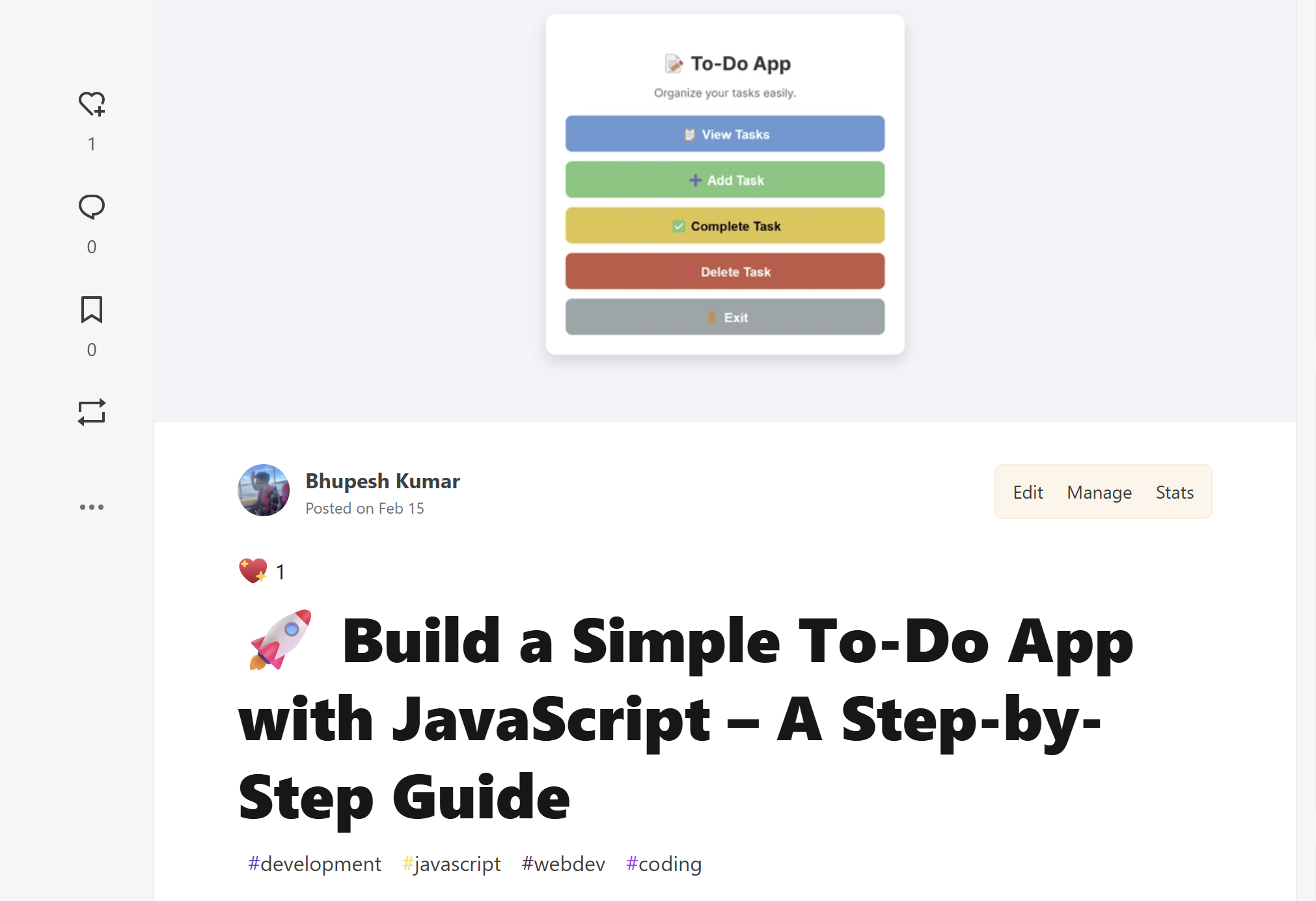Repost the article using the repost arrows icon
This screenshot has width=1316, height=901.
tap(92, 411)
